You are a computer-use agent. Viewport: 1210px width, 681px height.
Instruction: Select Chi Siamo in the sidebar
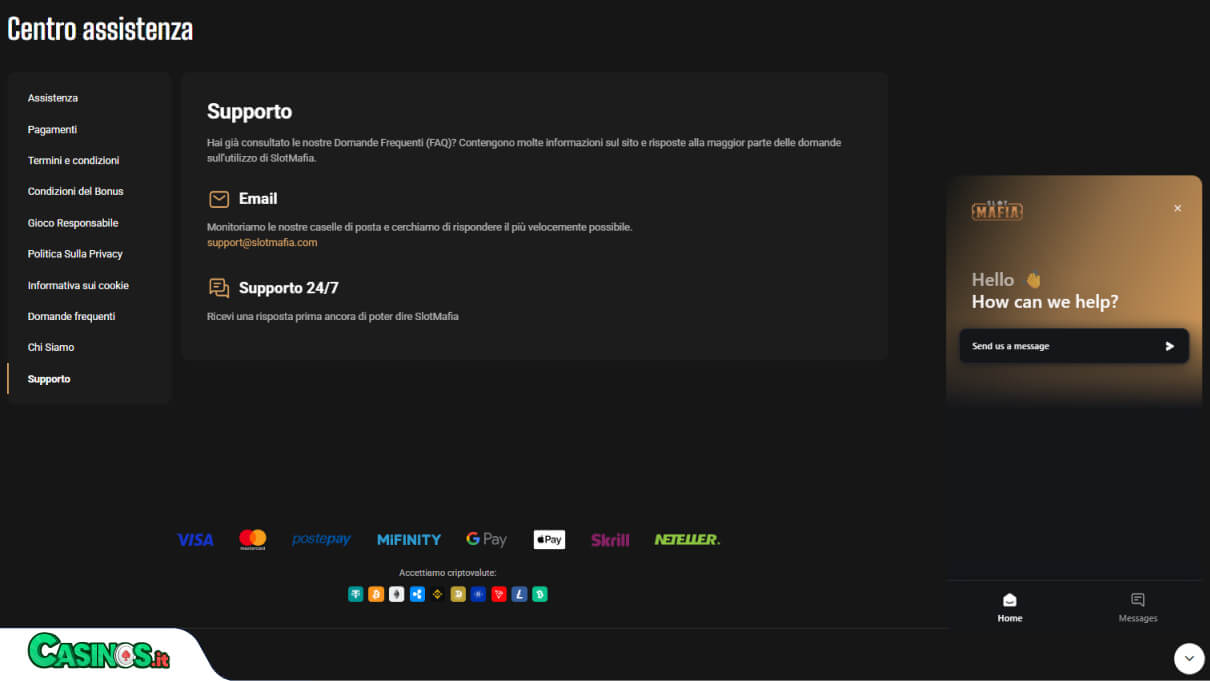click(51, 347)
